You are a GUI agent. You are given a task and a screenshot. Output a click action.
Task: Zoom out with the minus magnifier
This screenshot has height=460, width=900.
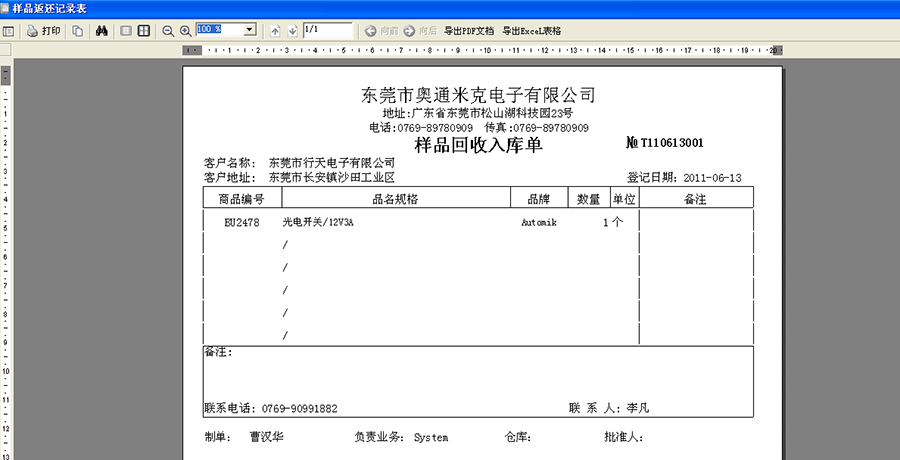tap(168, 31)
